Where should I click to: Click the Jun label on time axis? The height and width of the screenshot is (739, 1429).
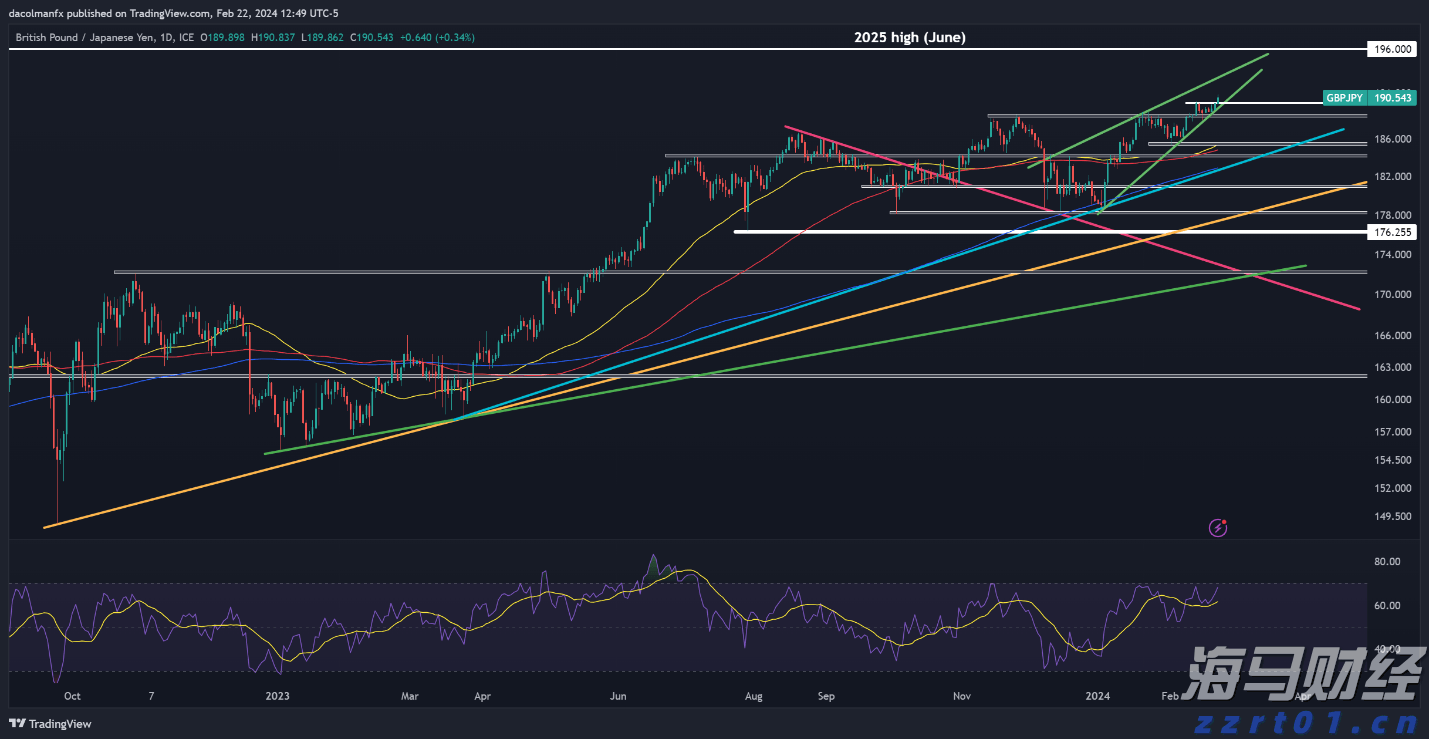pyautogui.click(x=618, y=695)
